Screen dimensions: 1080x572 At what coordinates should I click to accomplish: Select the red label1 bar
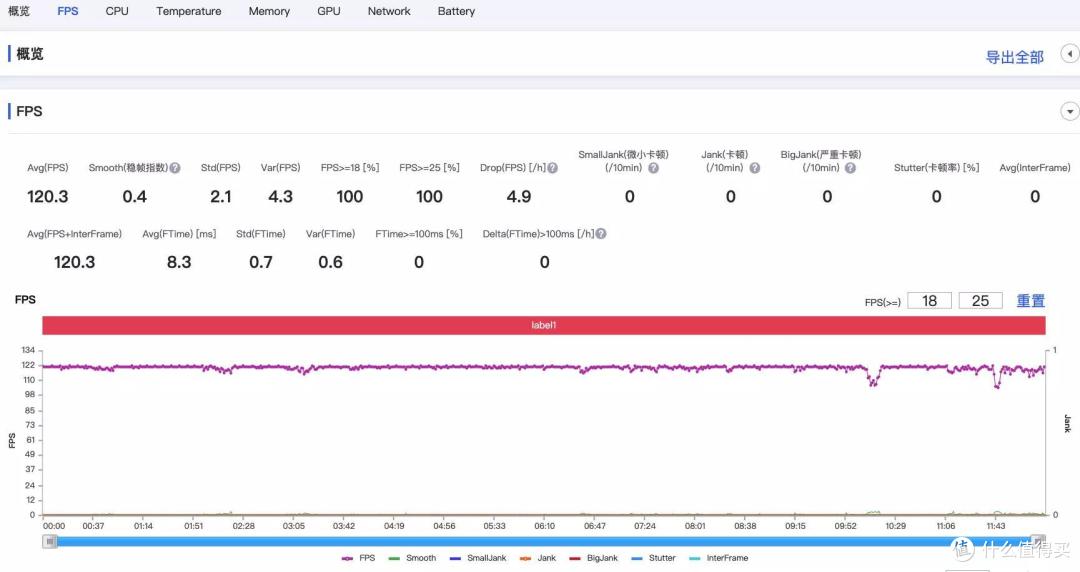coord(543,325)
